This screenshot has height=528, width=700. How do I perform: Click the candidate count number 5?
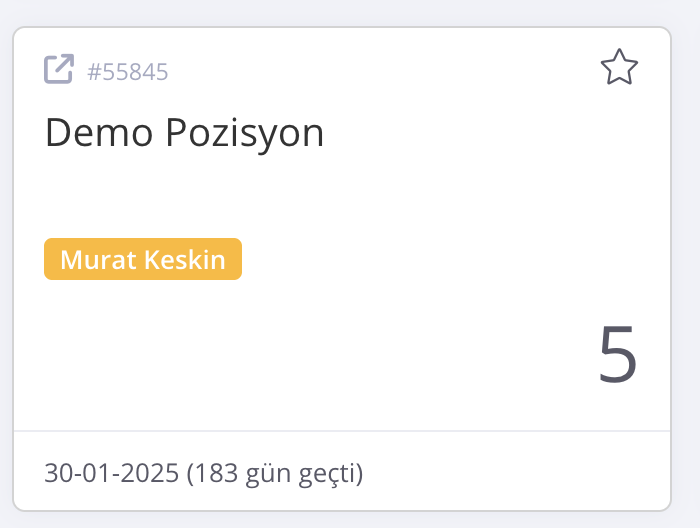tap(617, 356)
